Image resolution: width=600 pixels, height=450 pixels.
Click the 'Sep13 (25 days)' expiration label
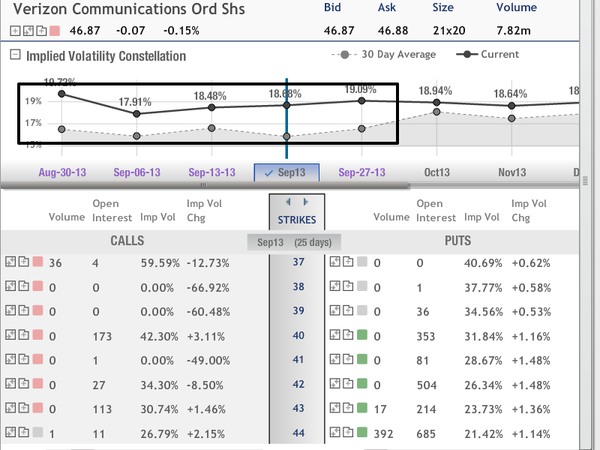click(x=294, y=242)
